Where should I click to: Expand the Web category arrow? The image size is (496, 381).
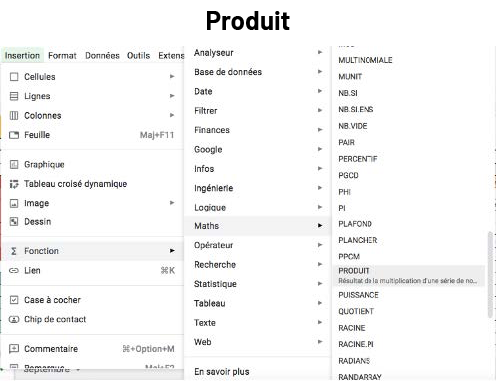coord(320,342)
